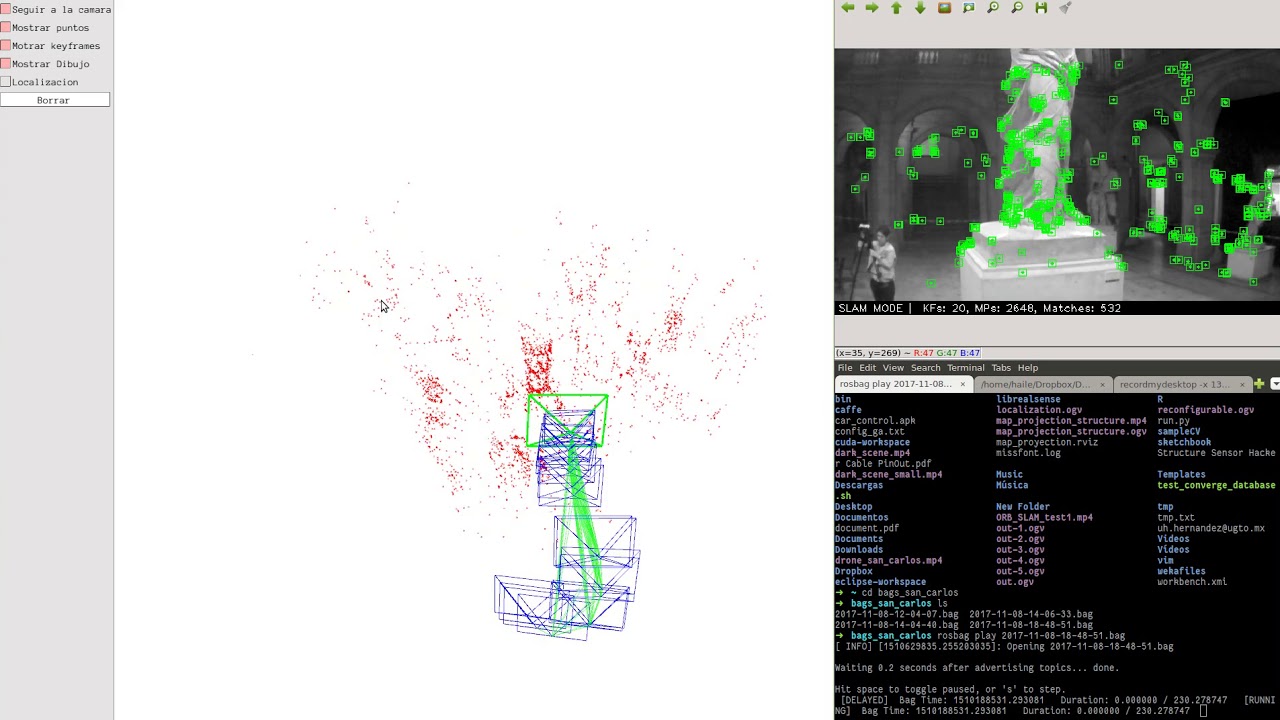Click 'missfont.log' in terminal listing

[x=1028, y=453]
